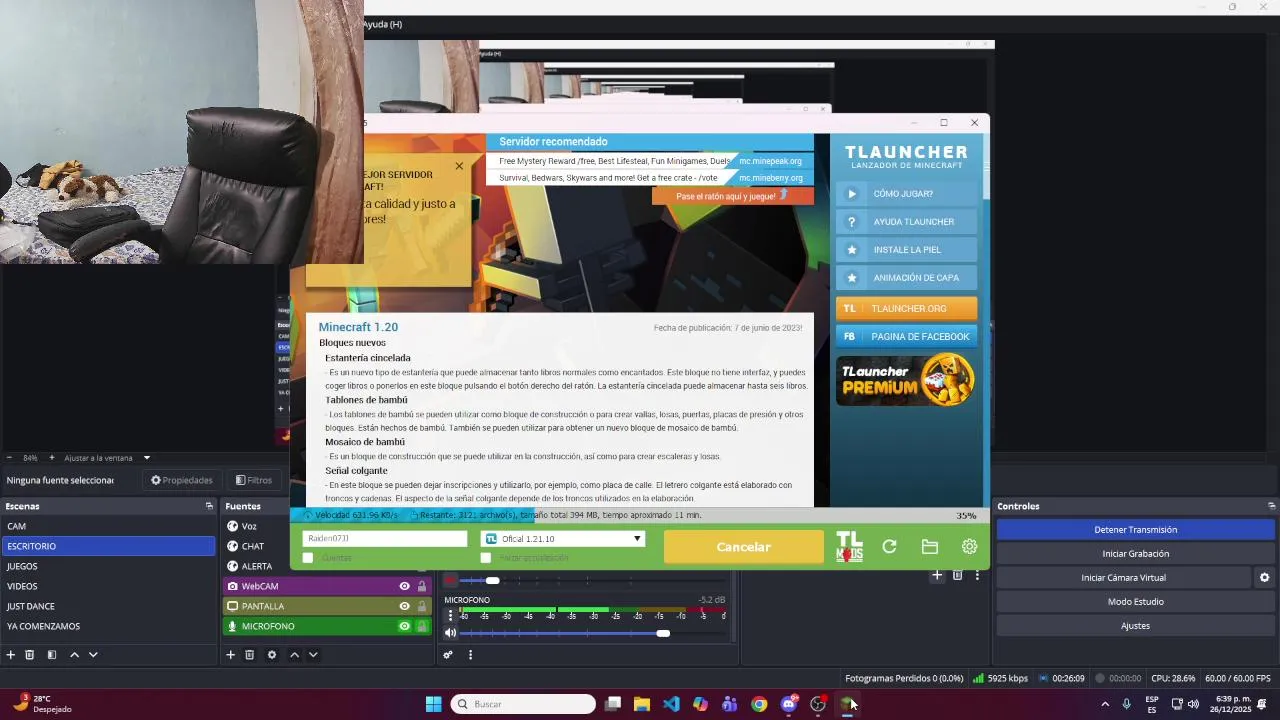
Task: Click Detener Transmisión button
Action: point(1135,529)
